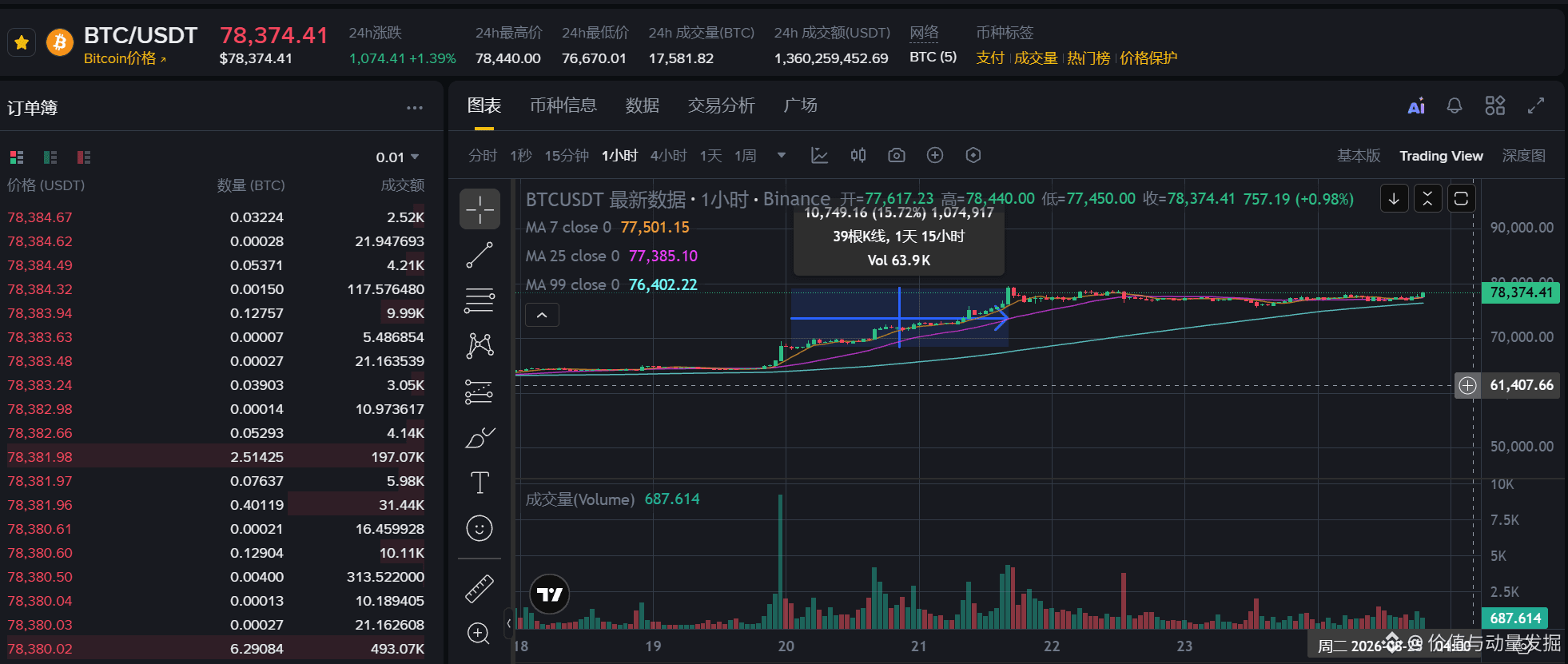
Task: Collapse the indicator legend chevron
Action: point(542,316)
